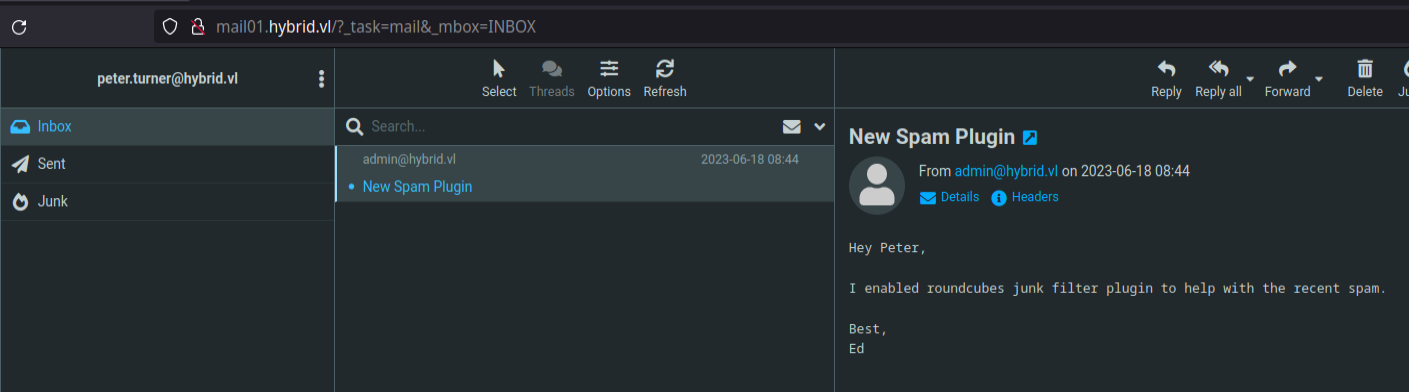The height and width of the screenshot is (392, 1409).
Task: Click into the Search mail field
Action: 570,127
